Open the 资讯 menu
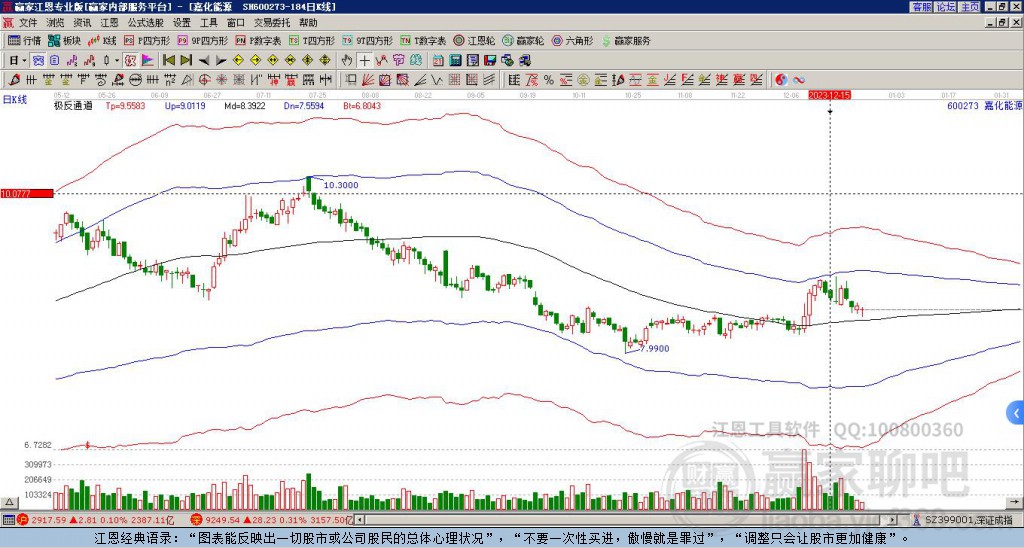Image resolution: width=1024 pixels, height=548 pixels. point(82,23)
